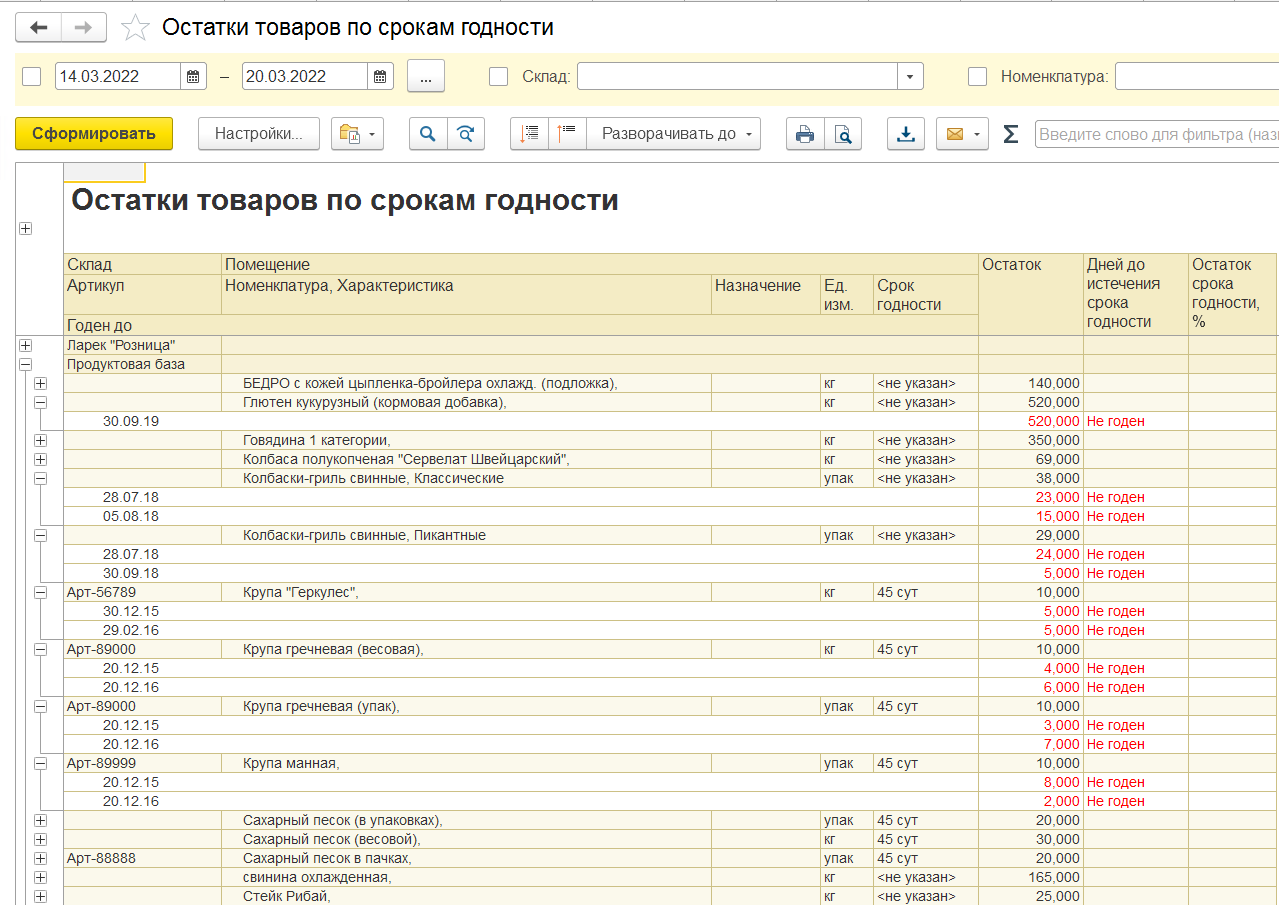Open the Настройки... settings button
Viewport: 1279px width, 905px height.
[259, 134]
